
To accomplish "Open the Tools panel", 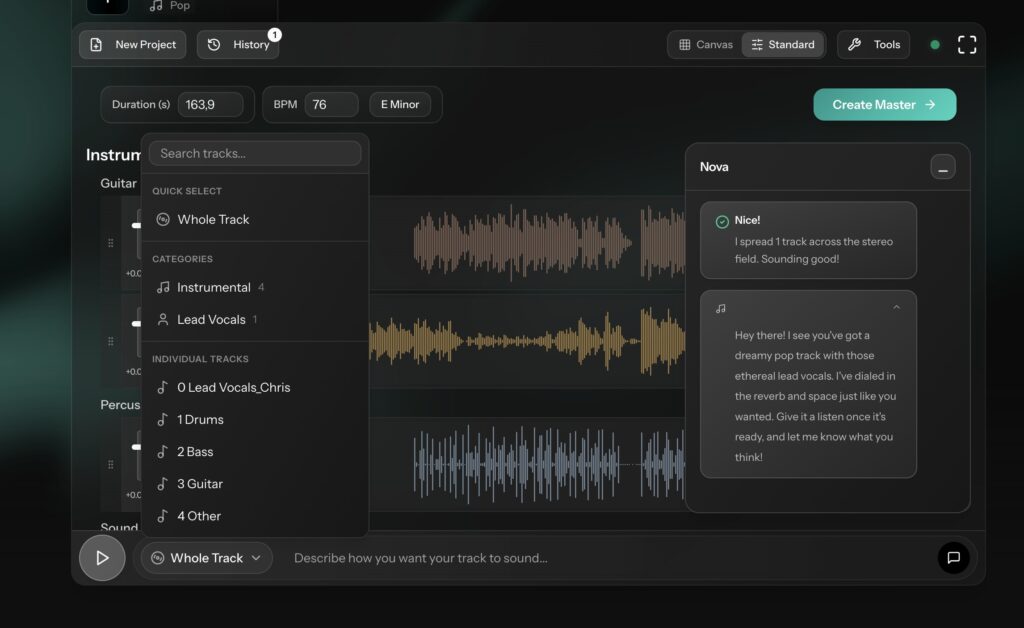I will (x=872, y=44).
